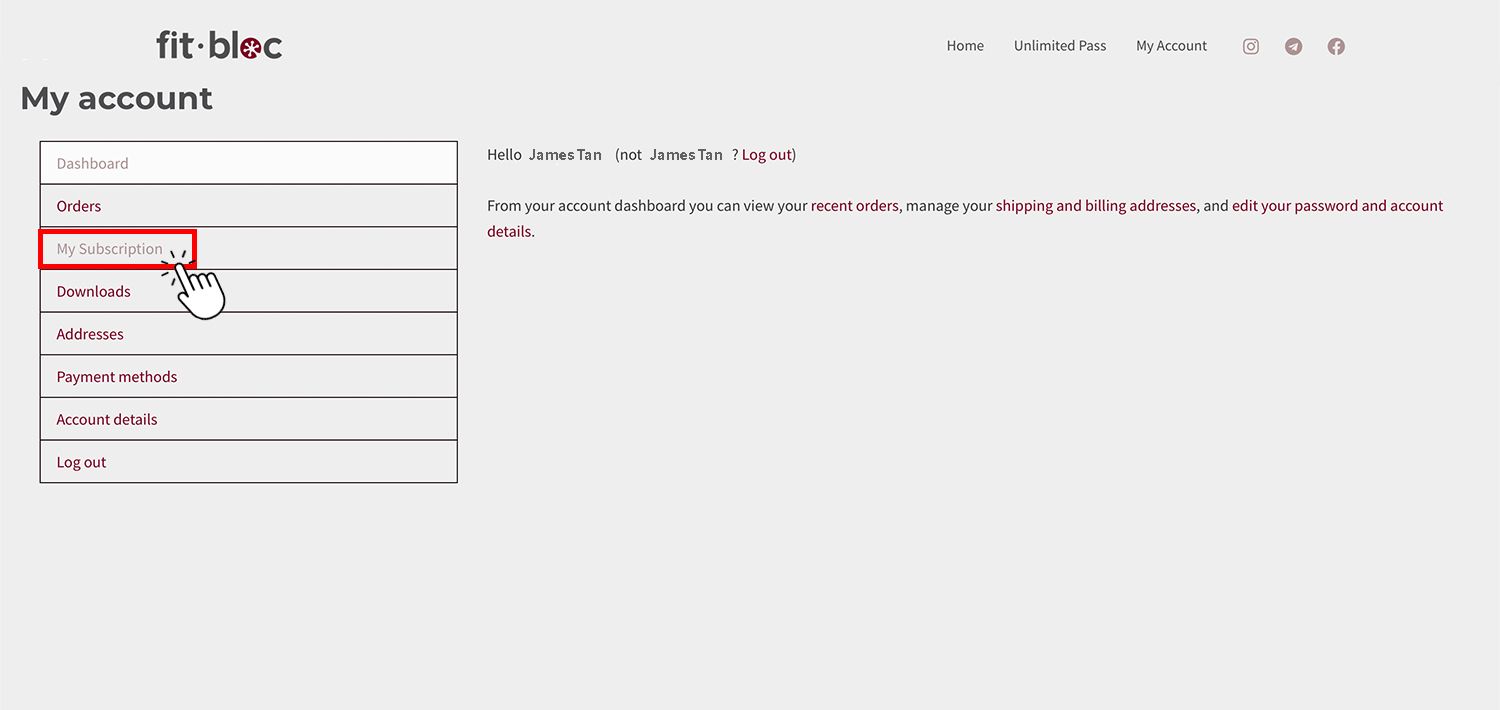
Task: Click Log out in the sidebar menu
Action: tap(81, 462)
